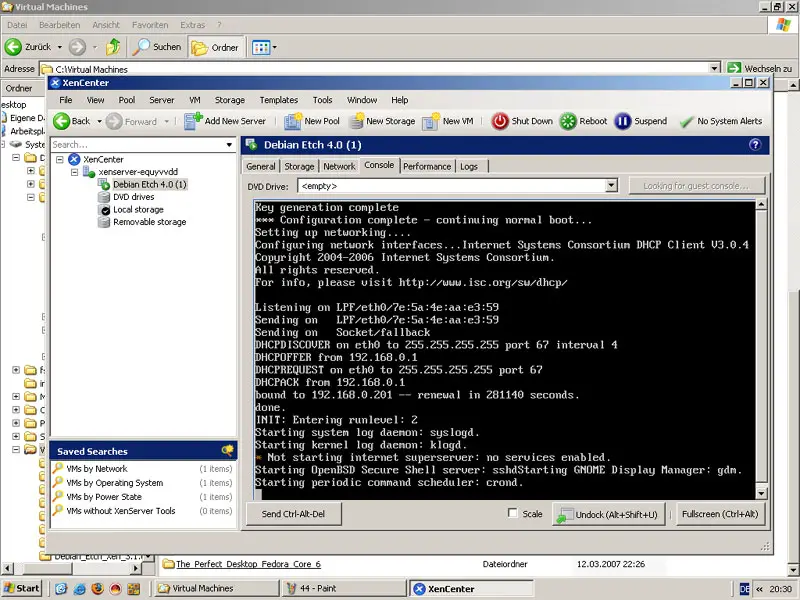This screenshot has height=600, width=800.
Task: Click the Fullscreen (Ctrl+Alt) button
Action: (x=720, y=514)
